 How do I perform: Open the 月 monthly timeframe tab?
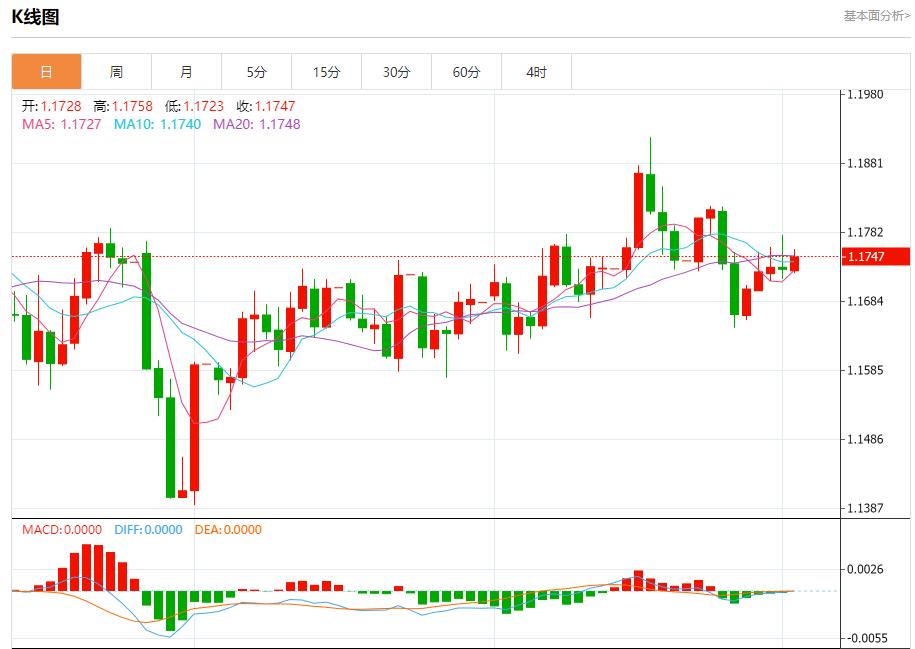(186, 71)
